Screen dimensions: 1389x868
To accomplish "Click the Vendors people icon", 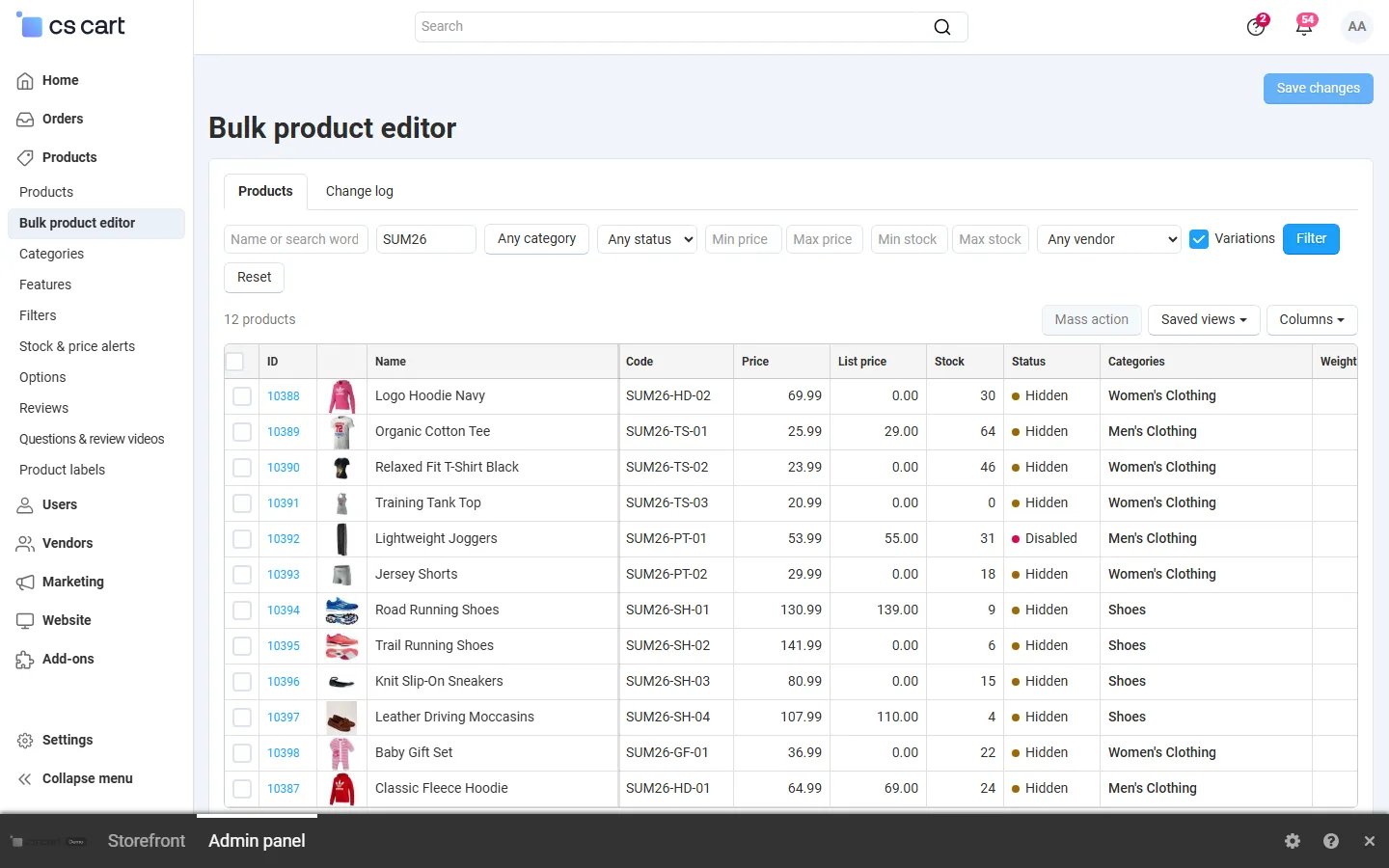I will [x=25, y=544].
